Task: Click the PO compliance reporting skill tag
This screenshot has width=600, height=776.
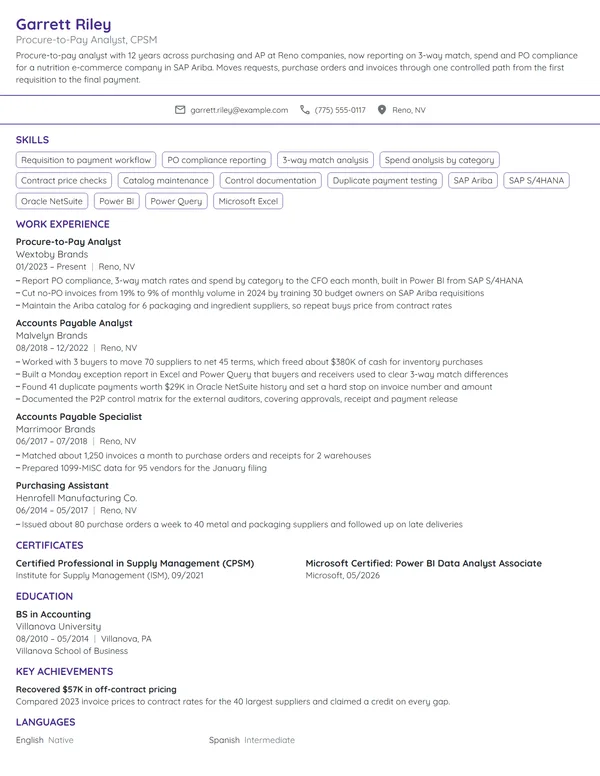Action: click(217, 160)
